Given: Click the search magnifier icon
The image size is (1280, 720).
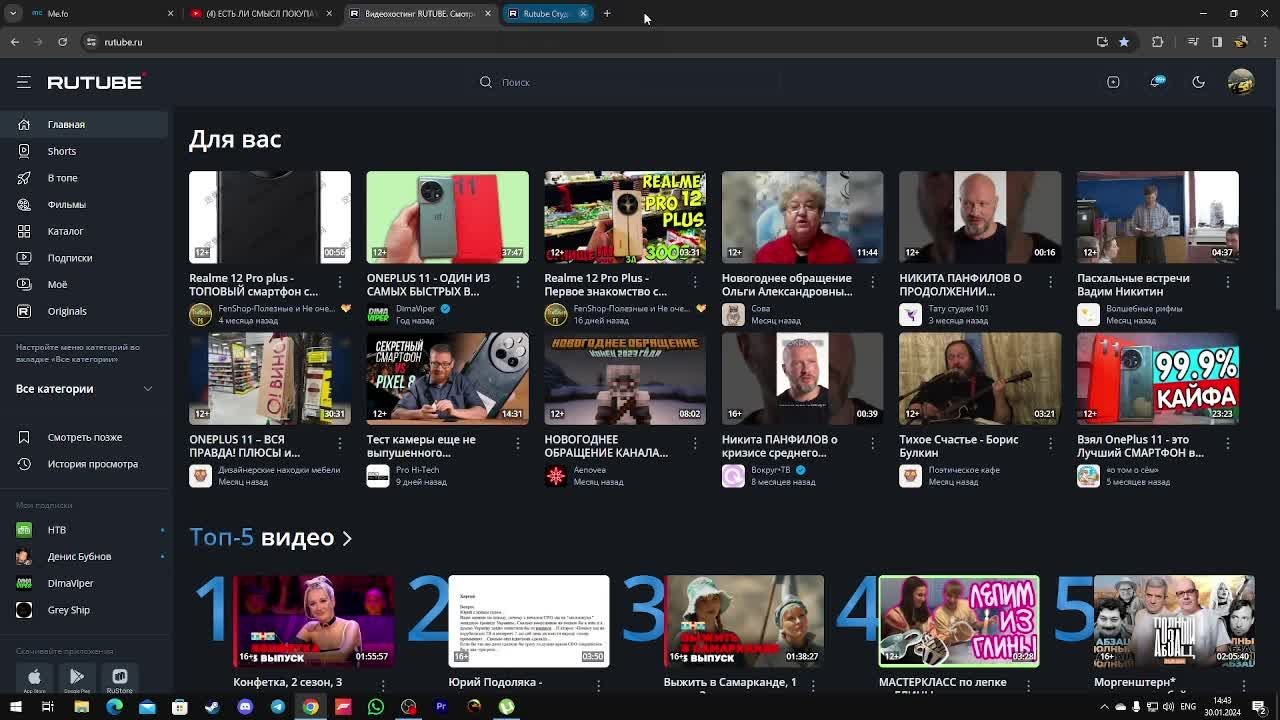Looking at the screenshot, I should coord(486,82).
